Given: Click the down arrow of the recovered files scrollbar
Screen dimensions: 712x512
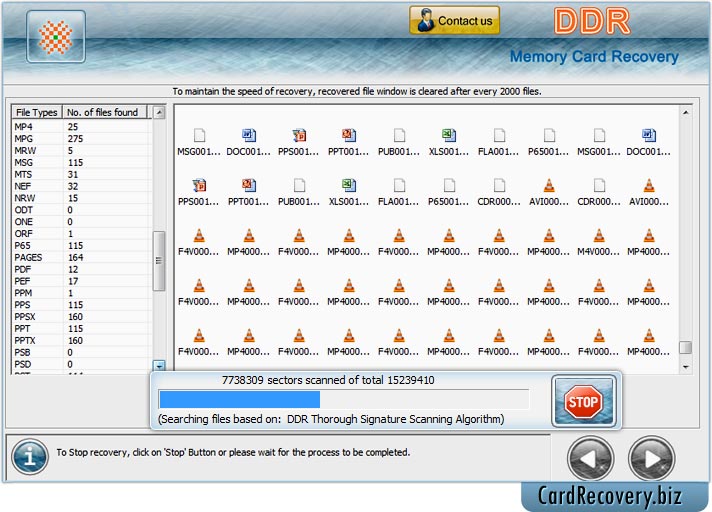Looking at the screenshot, I should (686, 367).
